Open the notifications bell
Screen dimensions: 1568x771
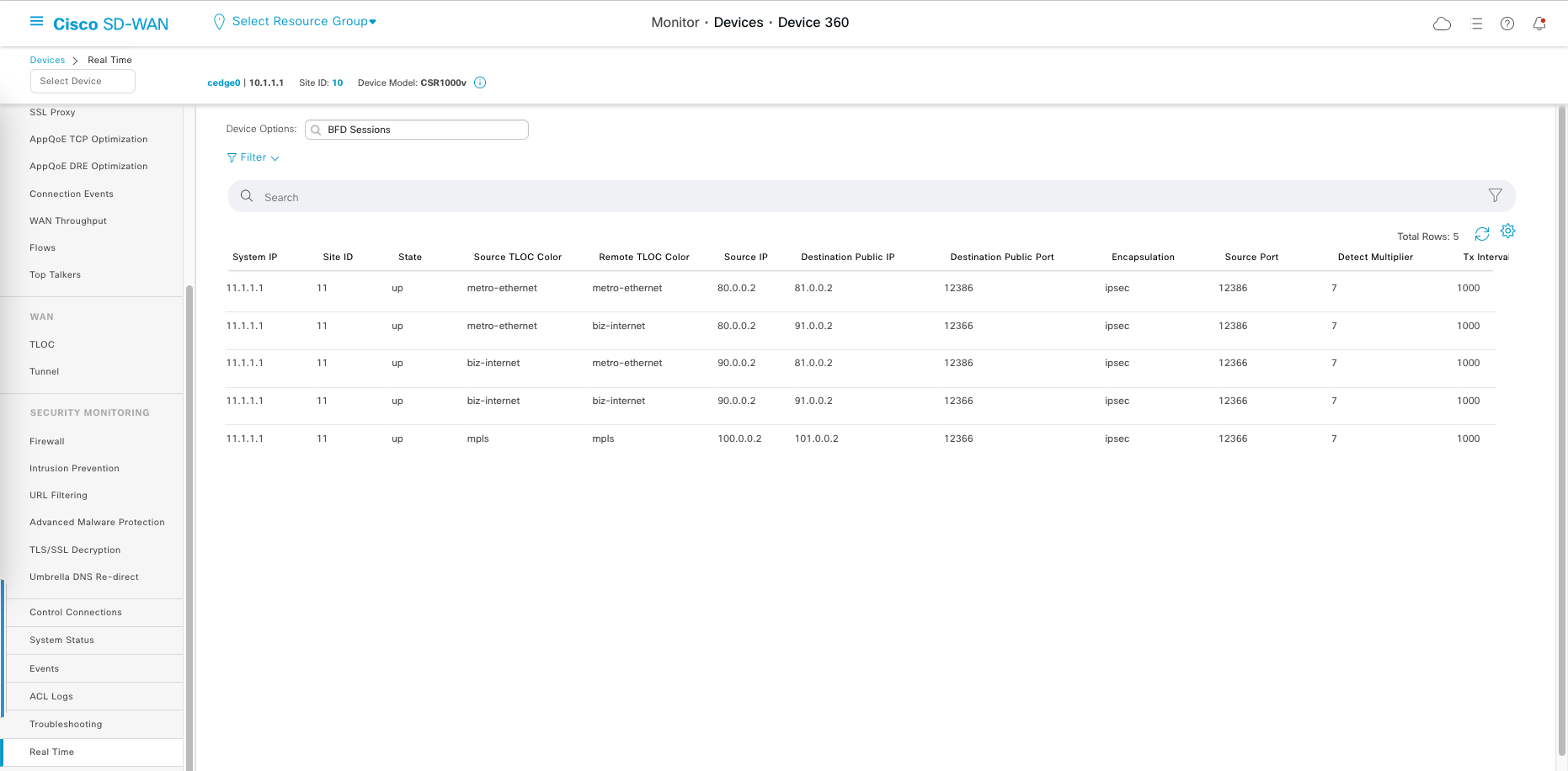1539,24
